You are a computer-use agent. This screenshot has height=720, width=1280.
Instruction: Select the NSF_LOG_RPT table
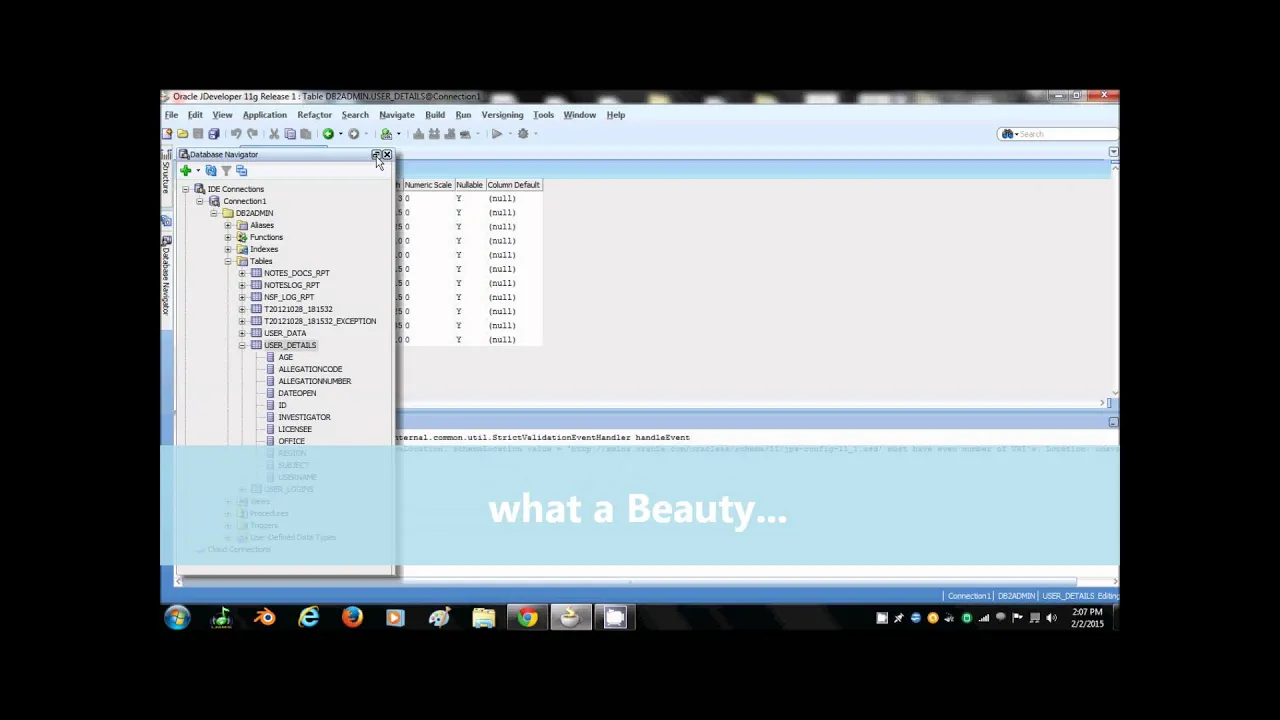[289, 297]
